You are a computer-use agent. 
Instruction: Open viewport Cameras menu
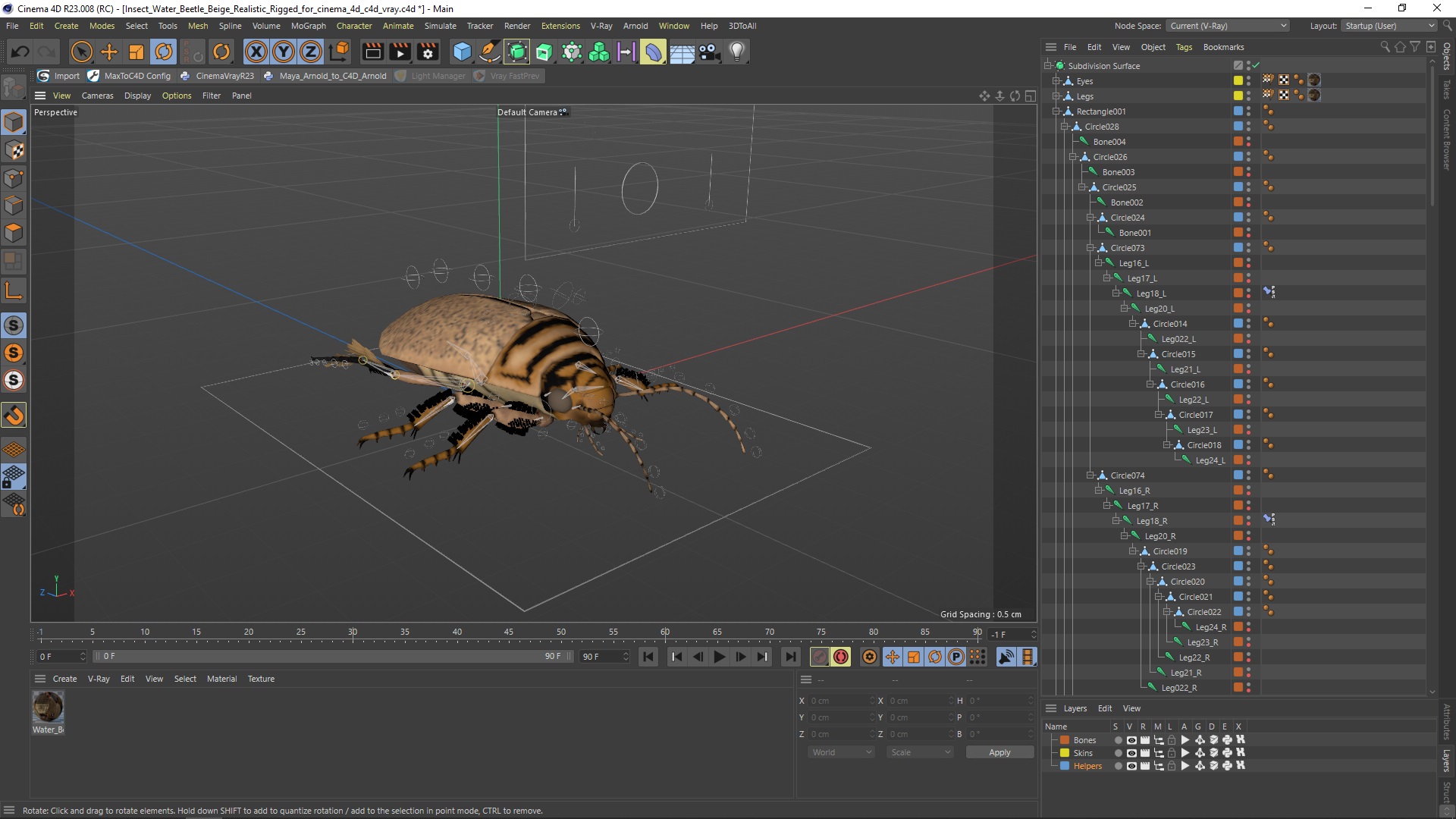(97, 96)
